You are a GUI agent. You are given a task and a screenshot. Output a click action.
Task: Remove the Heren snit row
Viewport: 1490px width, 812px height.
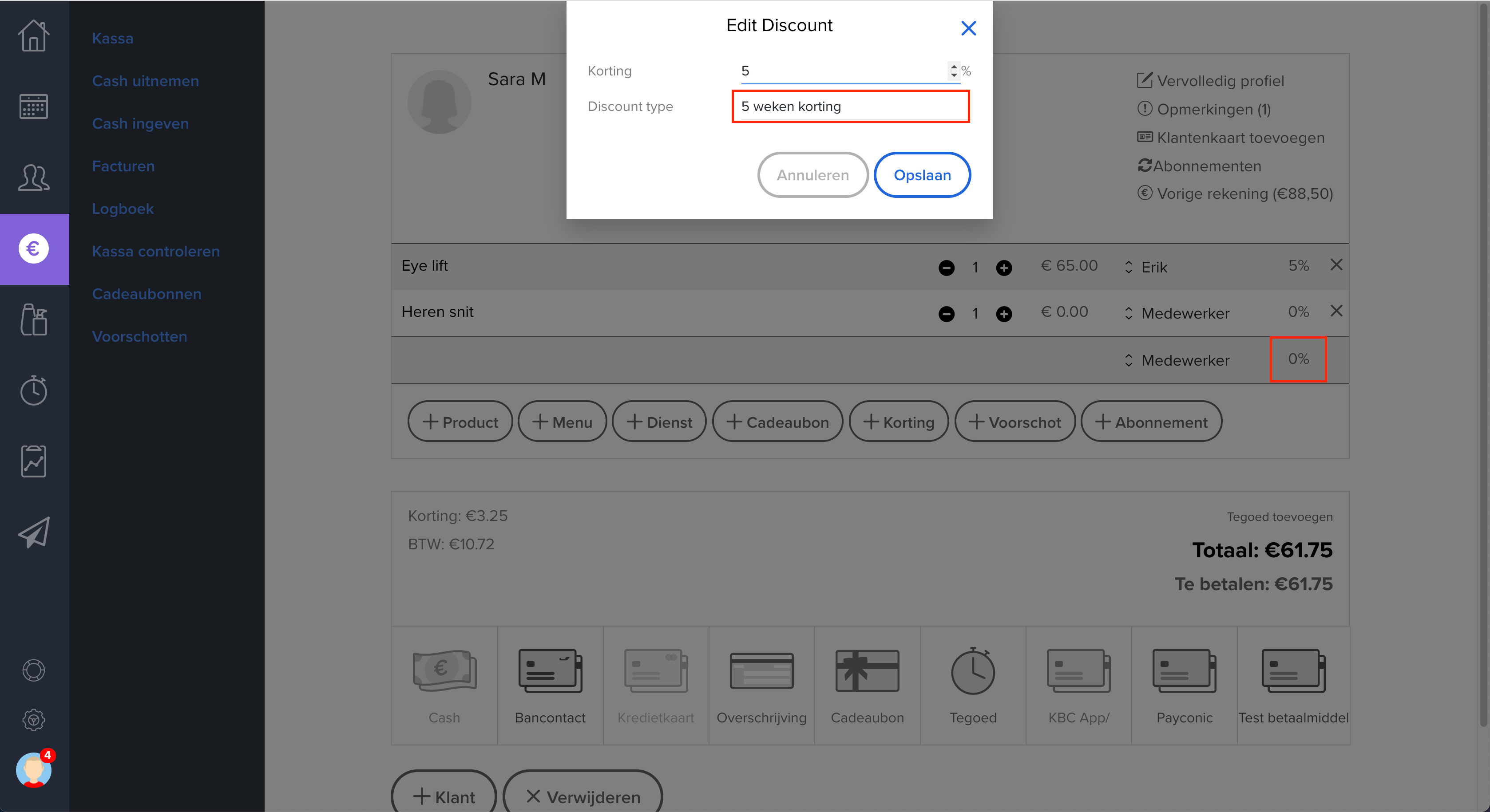coord(1336,311)
